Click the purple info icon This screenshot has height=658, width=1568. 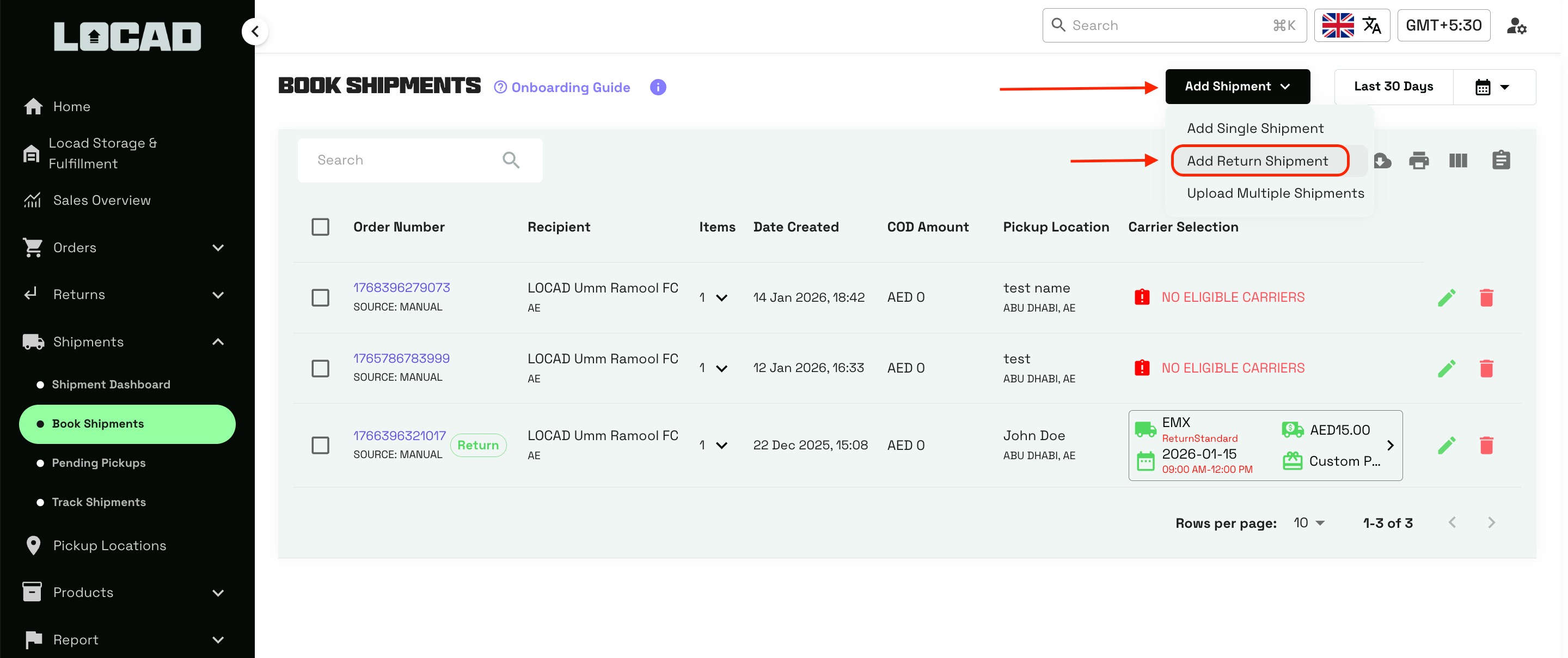[x=657, y=87]
